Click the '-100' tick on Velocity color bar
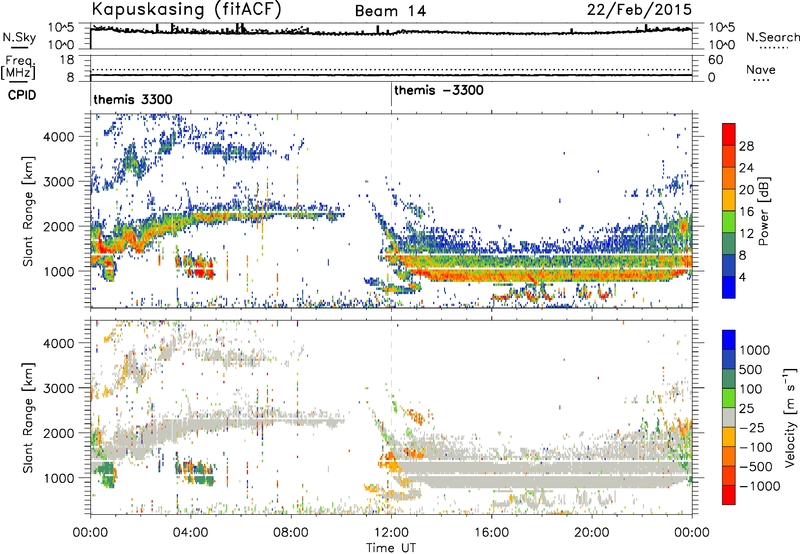 tap(756, 447)
